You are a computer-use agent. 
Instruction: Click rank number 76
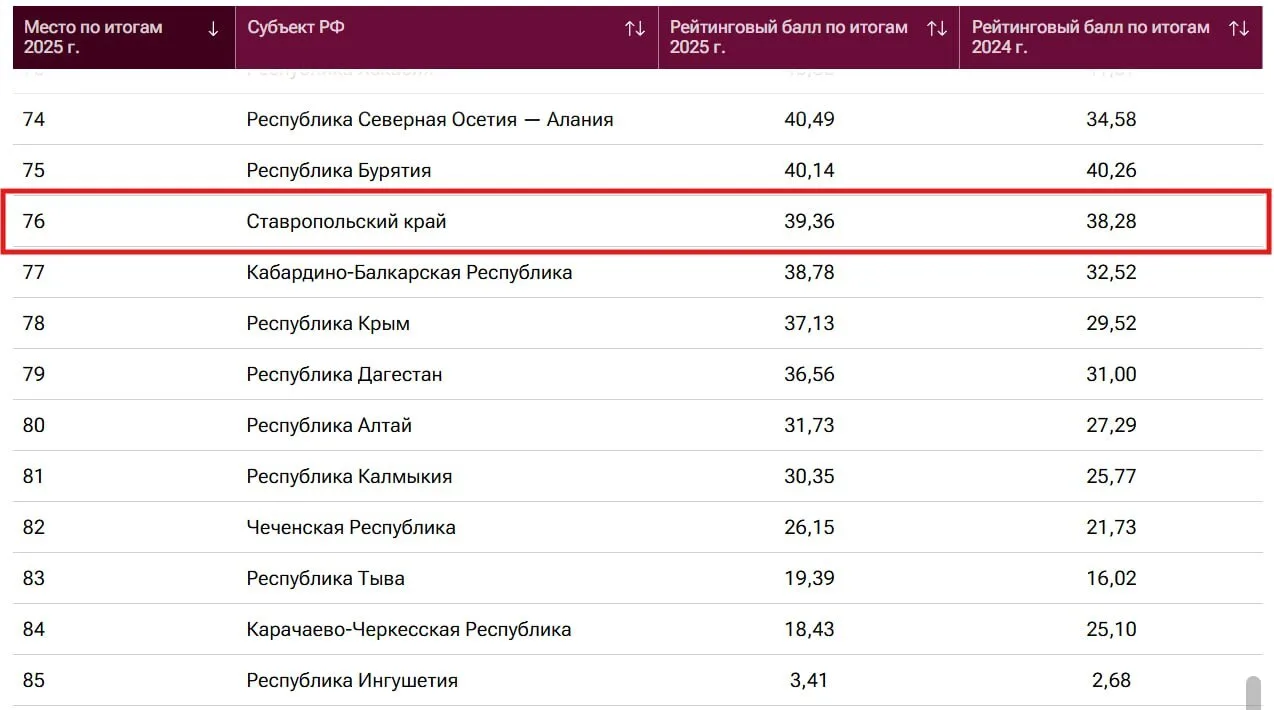34,221
